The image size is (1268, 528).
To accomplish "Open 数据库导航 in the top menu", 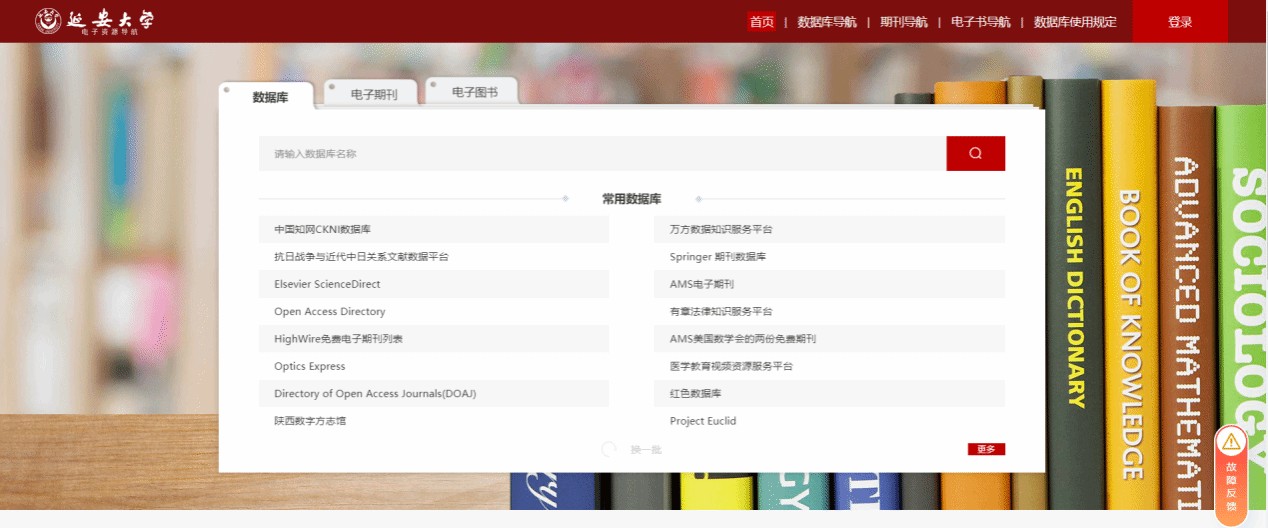I will click(x=826, y=22).
